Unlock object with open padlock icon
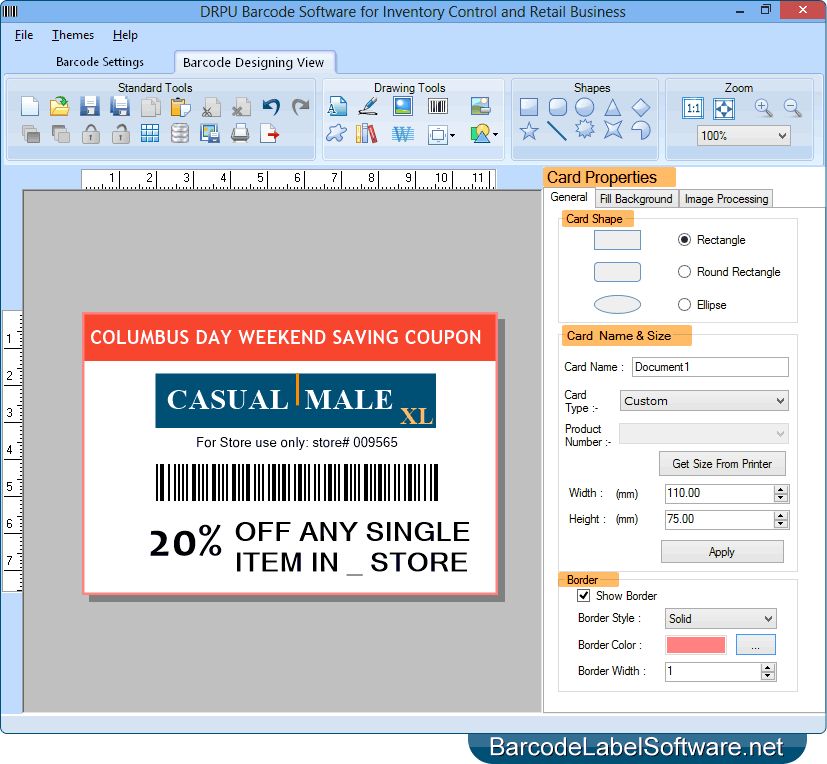This screenshot has width=827, height=764. (x=121, y=134)
